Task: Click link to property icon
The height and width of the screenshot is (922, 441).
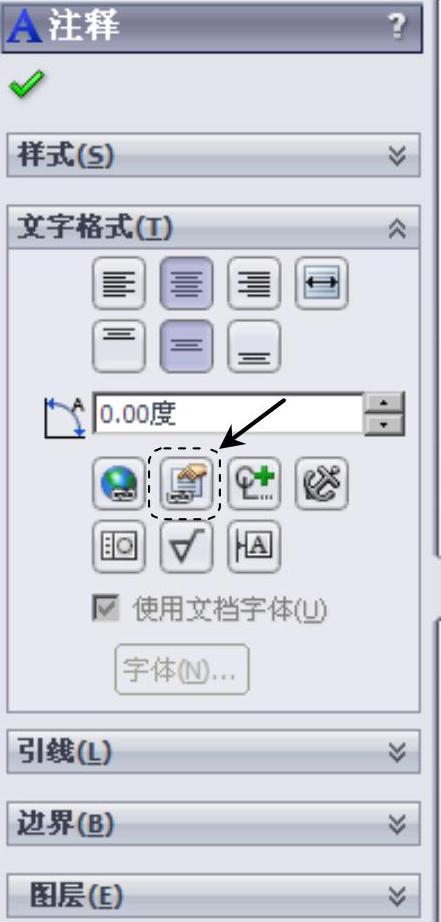Action: [186, 483]
